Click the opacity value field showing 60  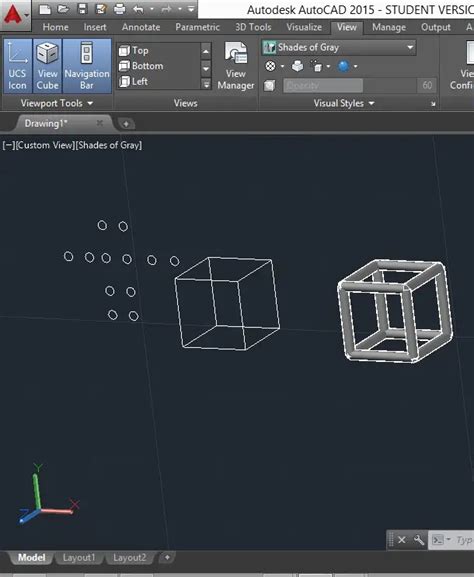(x=427, y=86)
